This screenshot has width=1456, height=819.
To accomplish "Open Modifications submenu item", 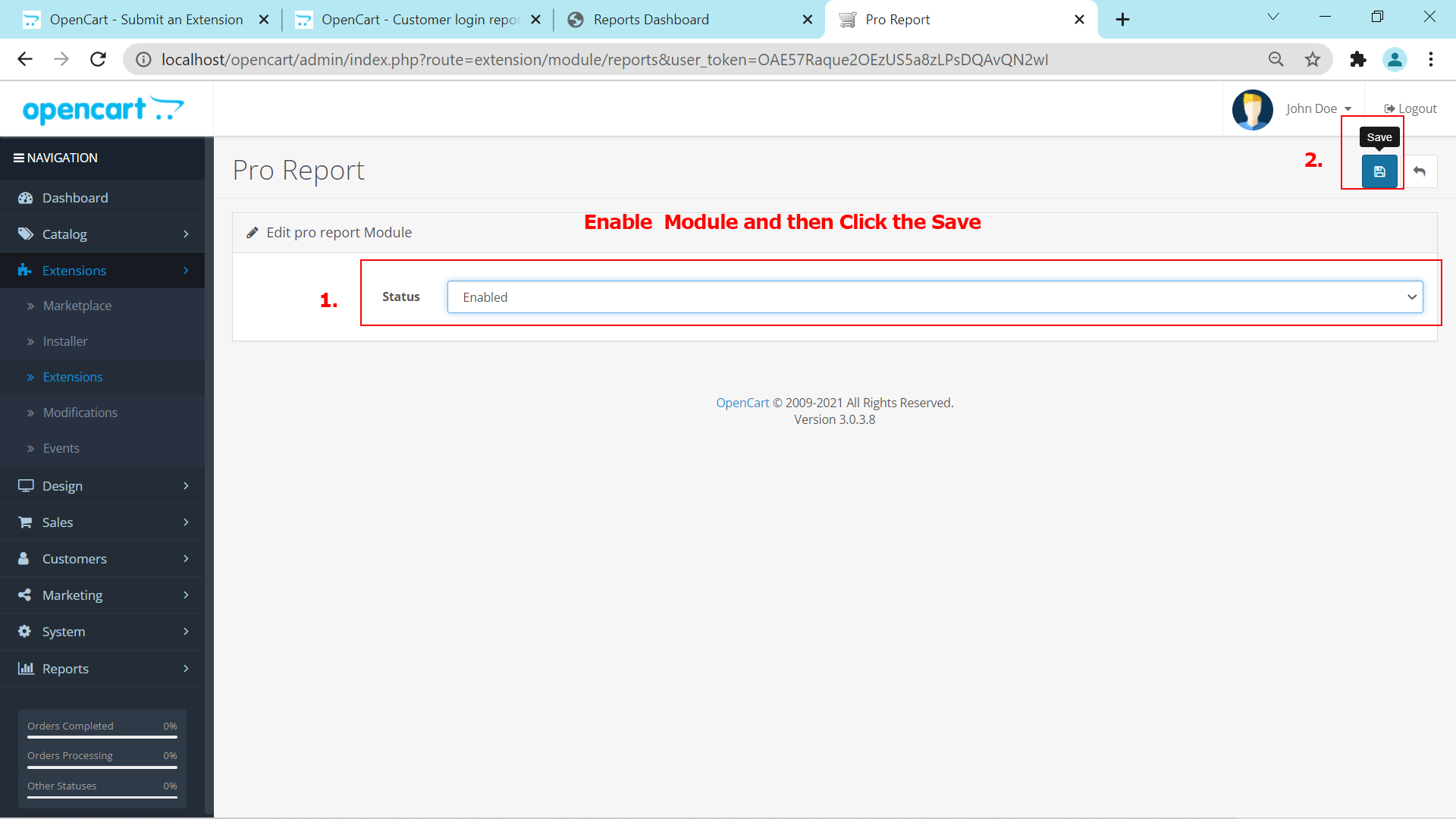I will coord(80,413).
